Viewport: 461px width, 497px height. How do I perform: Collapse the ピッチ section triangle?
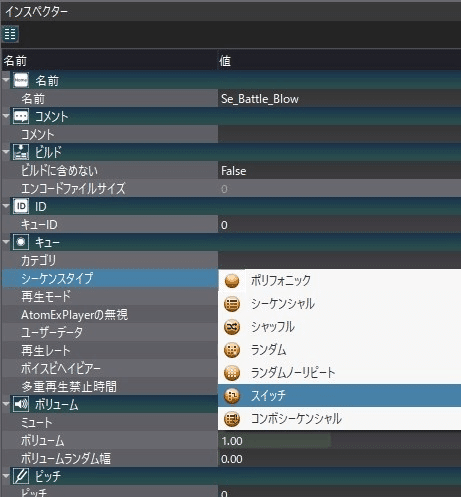(x=6, y=475)
